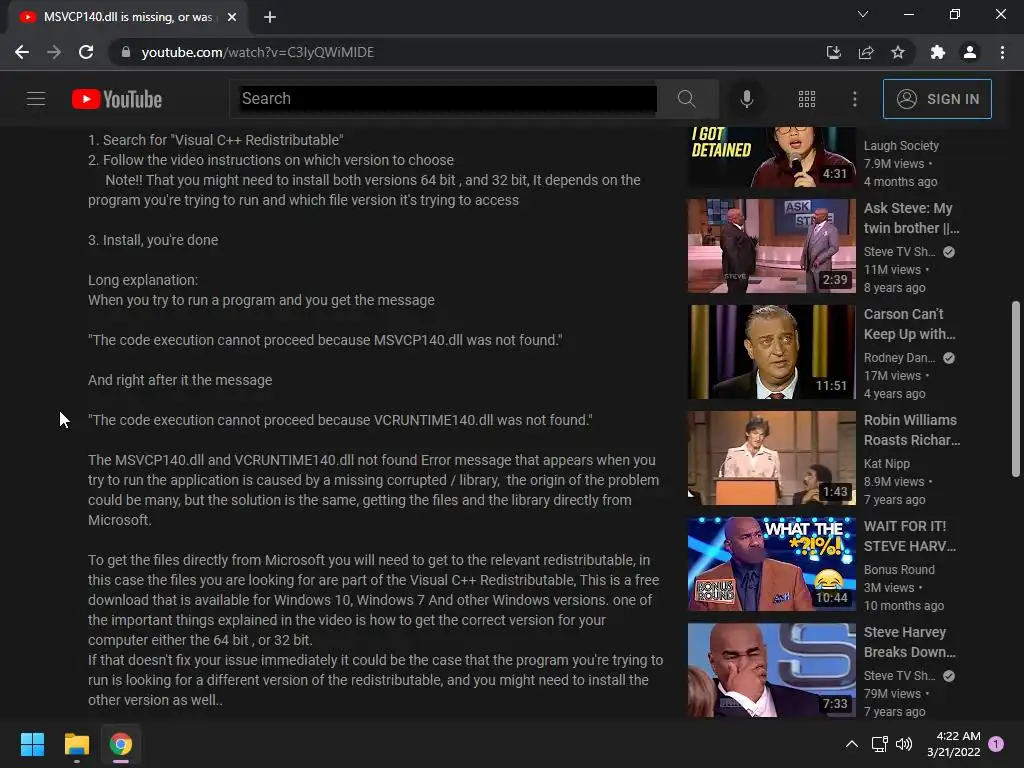Open YouTube settings three-dot menu

click(x=855, y=99)
